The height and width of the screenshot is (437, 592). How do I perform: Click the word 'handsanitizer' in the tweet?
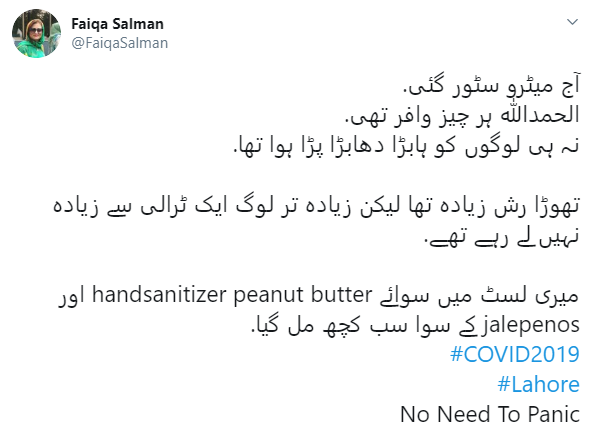pos(159,295)
